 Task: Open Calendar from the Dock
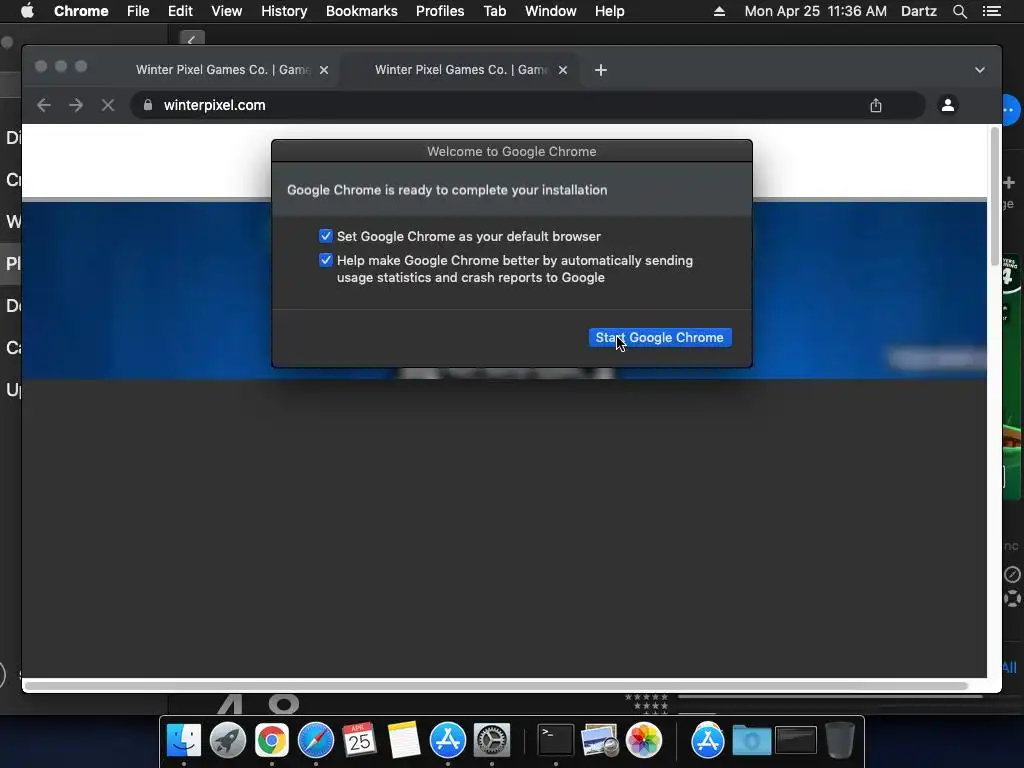point(359,741)
